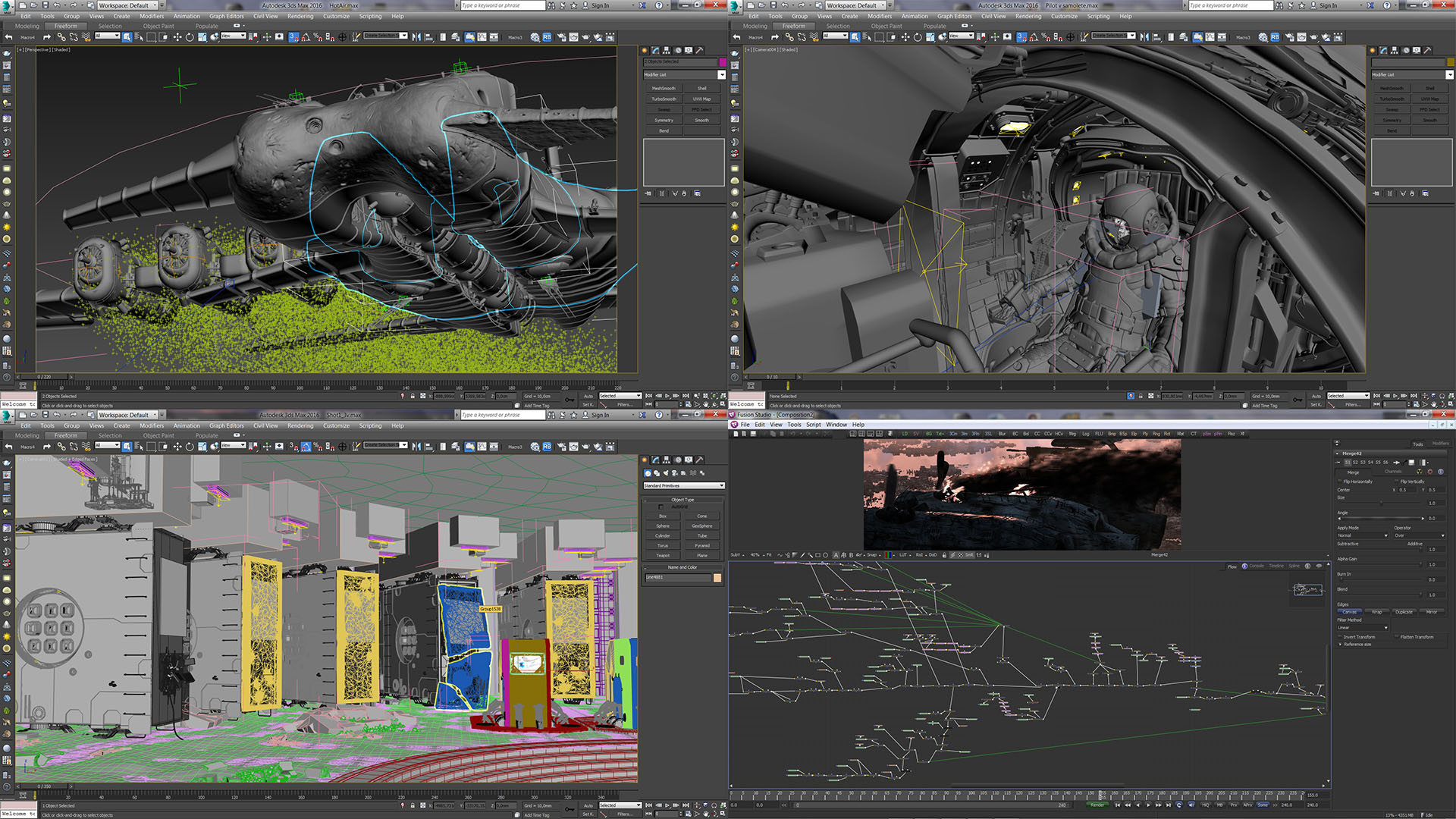This screenshot has height=819, width=1456.
Task: Open Utilities hammer tab in HotAir.max command panel
Action: [699, 50]
